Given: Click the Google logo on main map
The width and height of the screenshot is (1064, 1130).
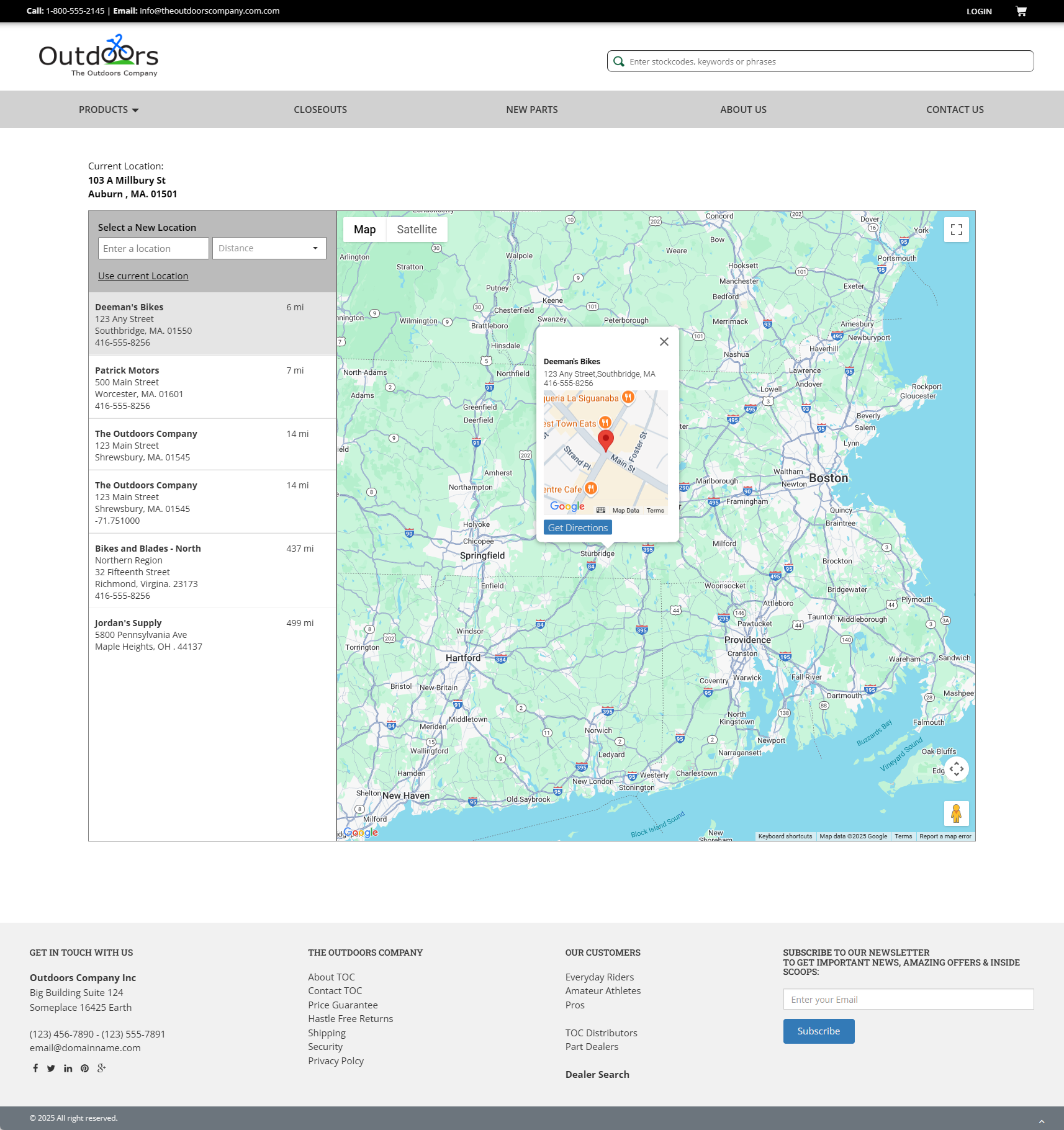Looking at the screenshot, I should [x=361, y=833].
